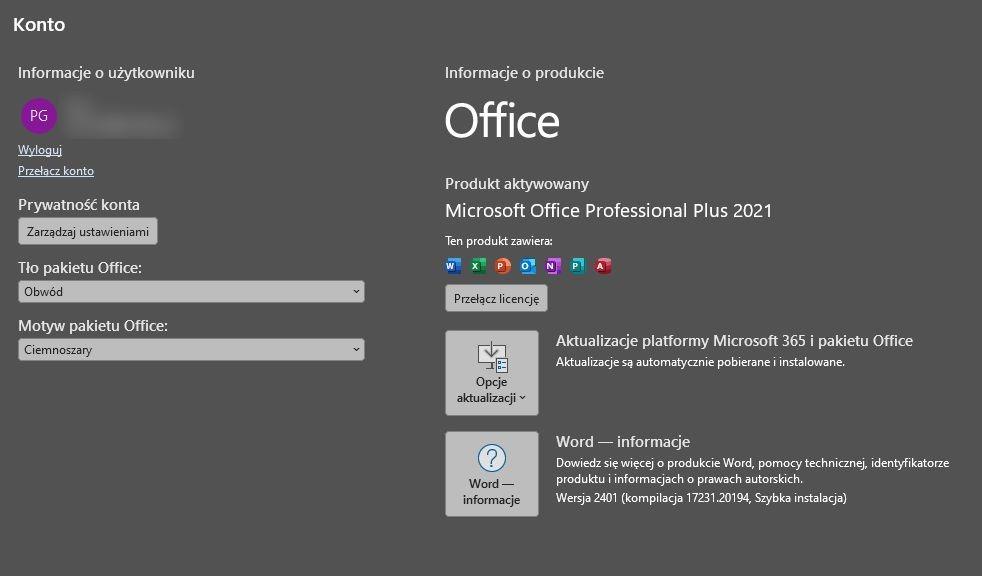Viewport: 982px width, 576px height.
Task: Click the Wyloguj link
Action: [40, 150]
